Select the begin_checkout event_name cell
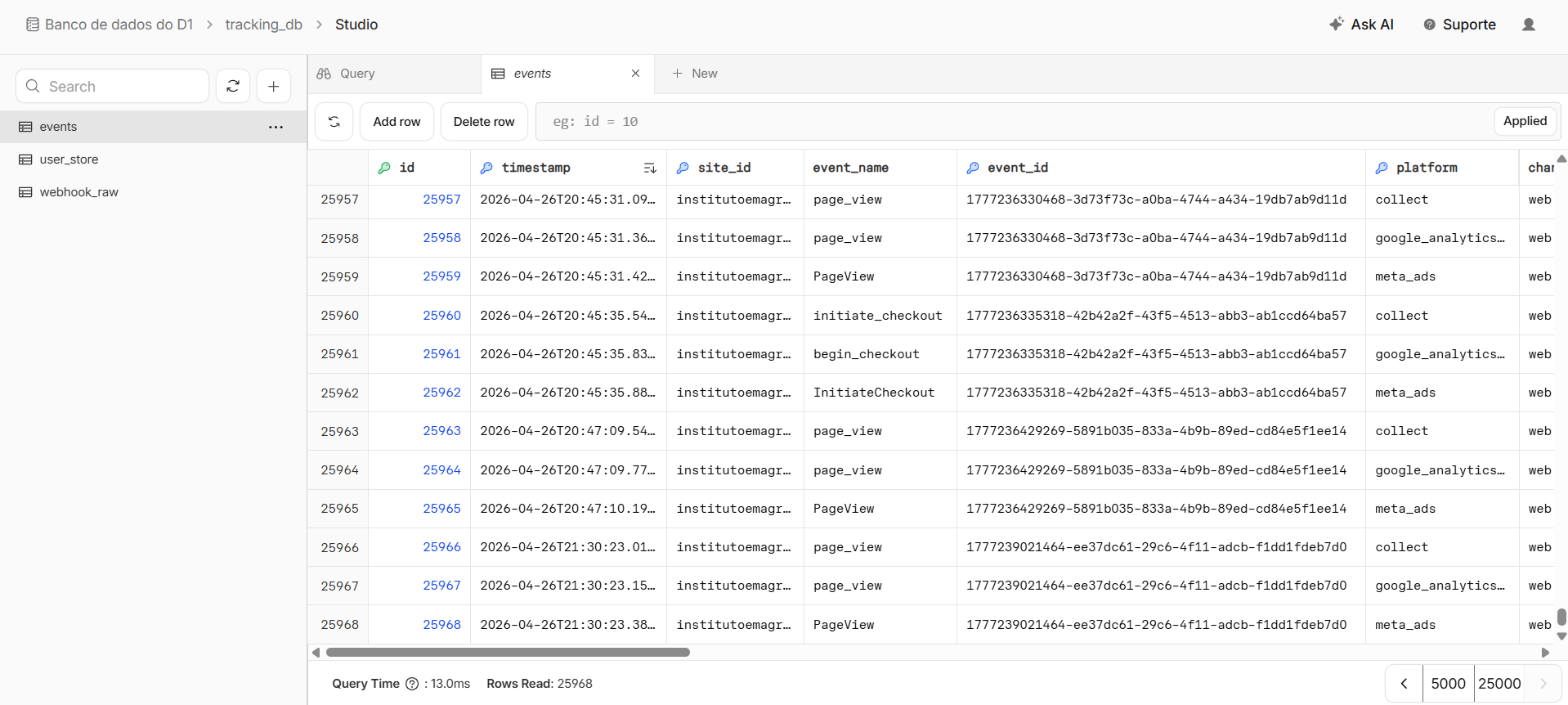 (x=880, y=354)
